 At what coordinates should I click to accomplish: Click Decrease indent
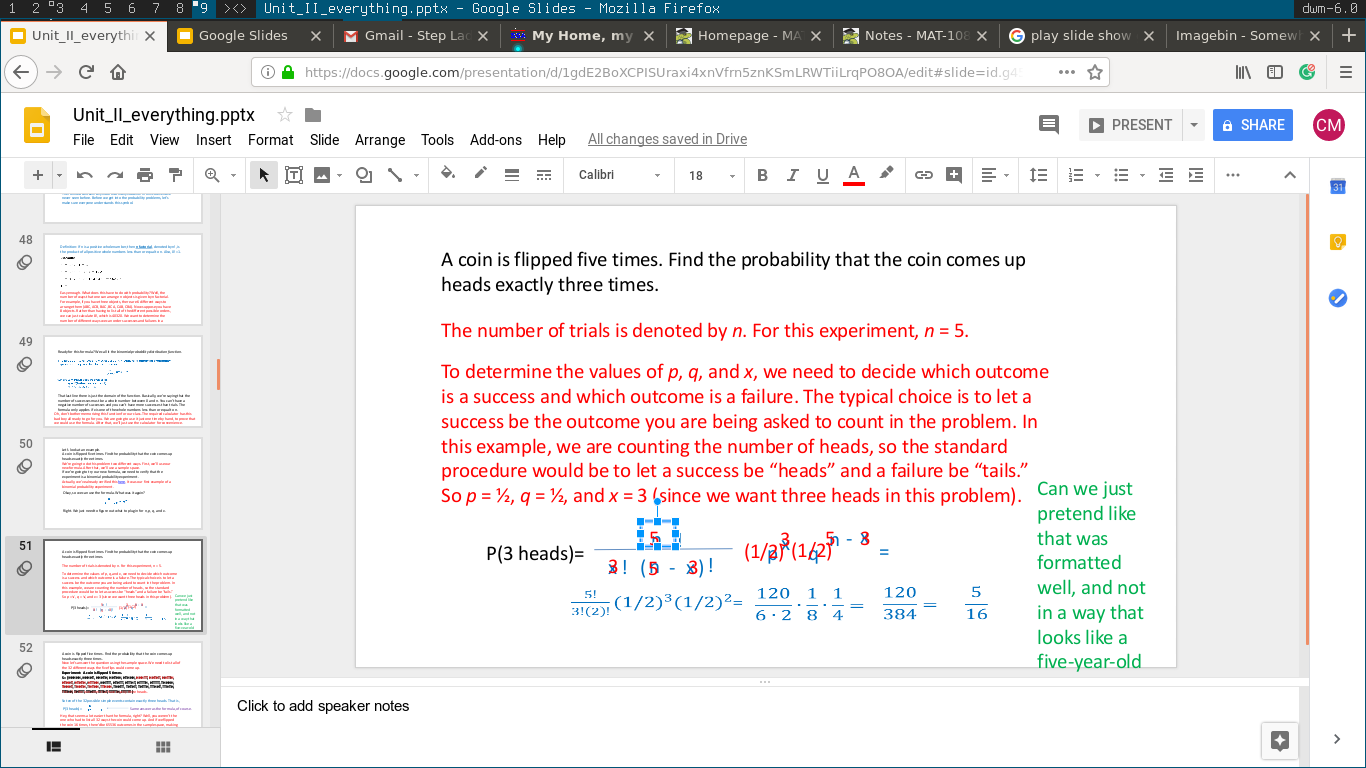[1166, 175]
